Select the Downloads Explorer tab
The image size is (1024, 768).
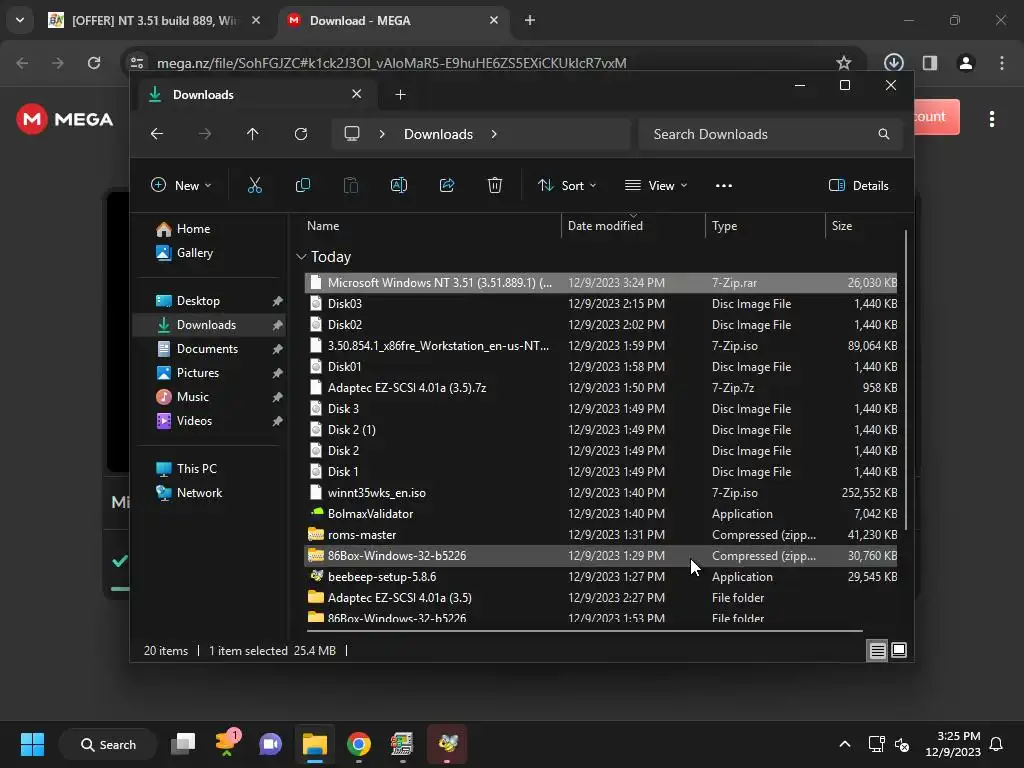[255, 95]
